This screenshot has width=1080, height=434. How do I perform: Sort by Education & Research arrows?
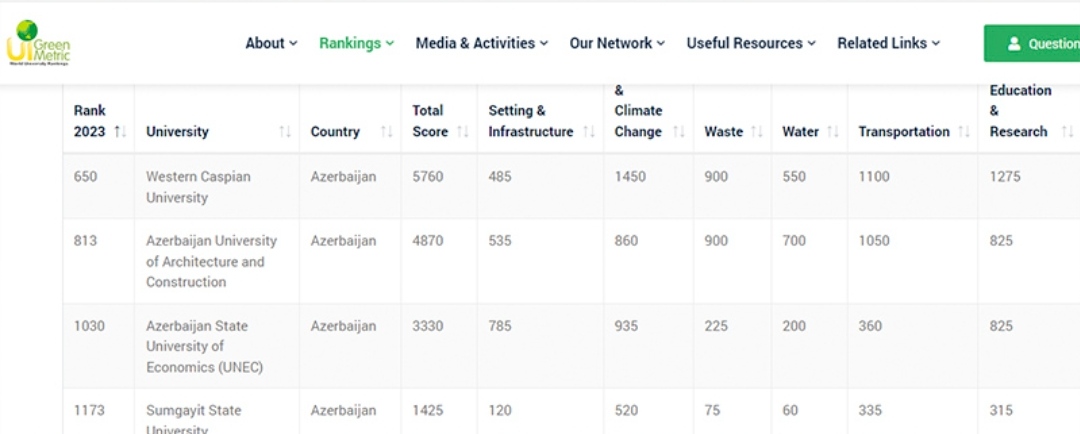pos(1068,132)
